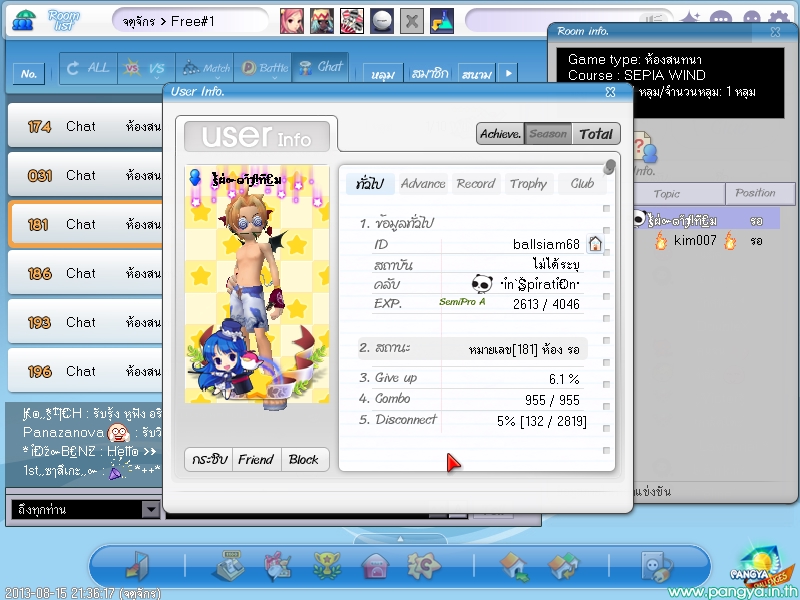800x600 pixels.
Task: Click the blue person badge on avatar card
Action: 195,177
